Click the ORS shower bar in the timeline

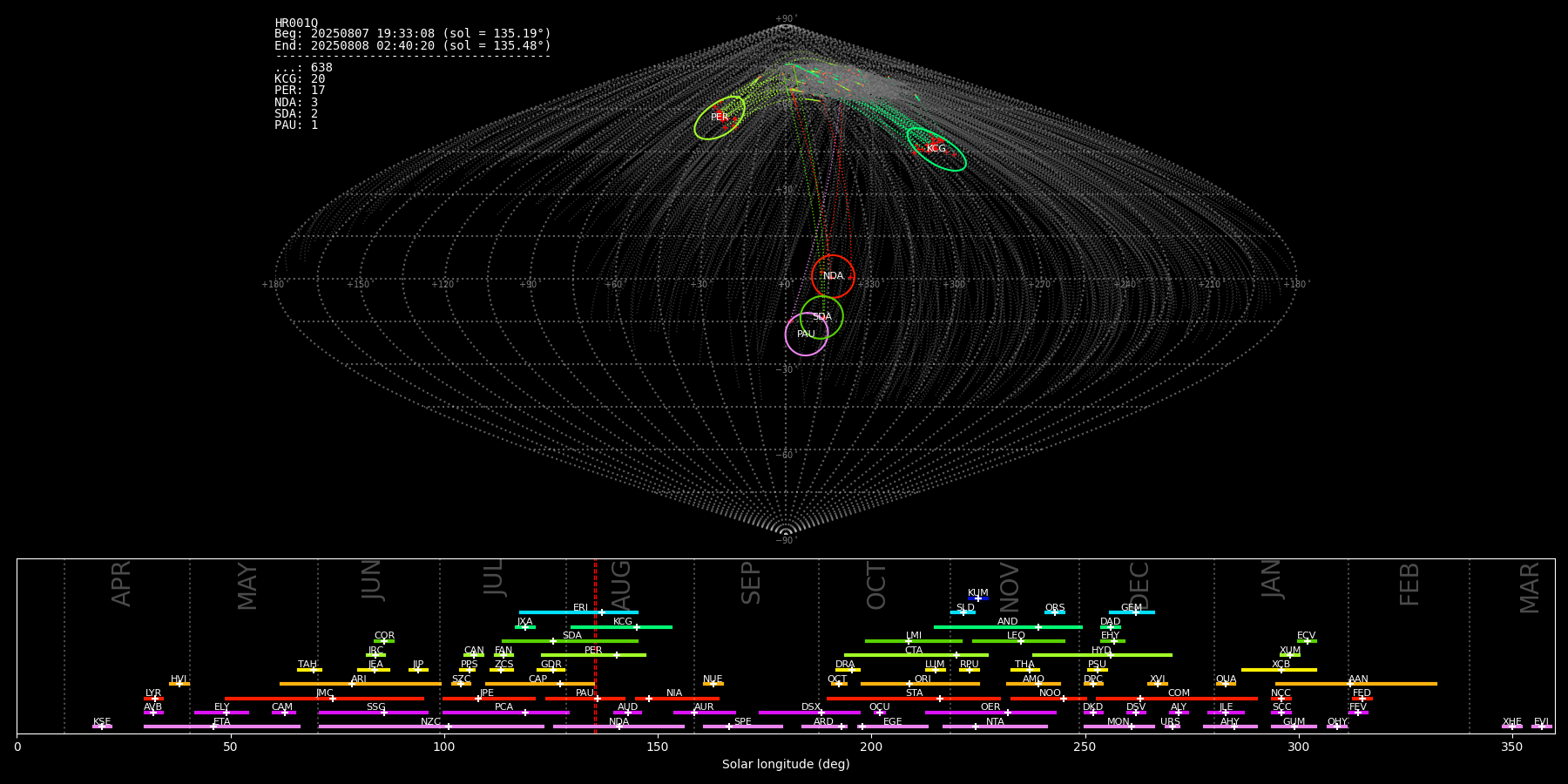click(1055, 612)
